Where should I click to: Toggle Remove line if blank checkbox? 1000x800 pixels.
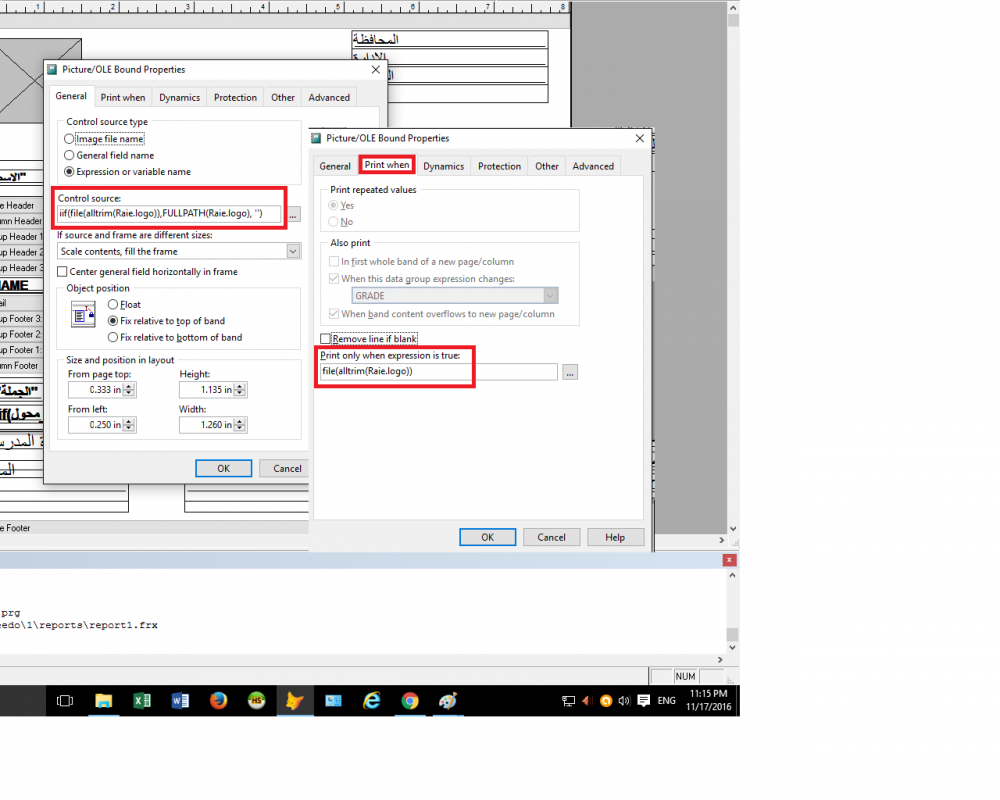pyautogui.click(x=326, y=339)
